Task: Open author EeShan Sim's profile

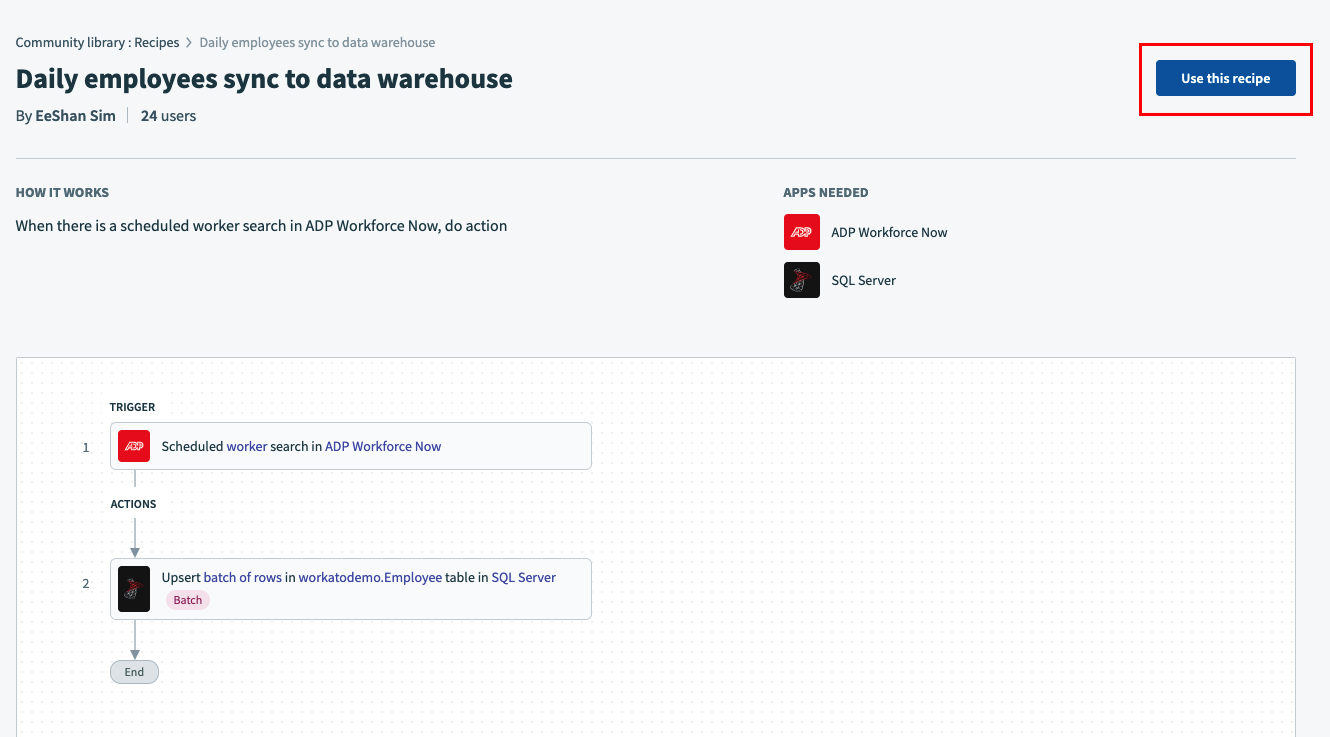Action: click(75, 116)
